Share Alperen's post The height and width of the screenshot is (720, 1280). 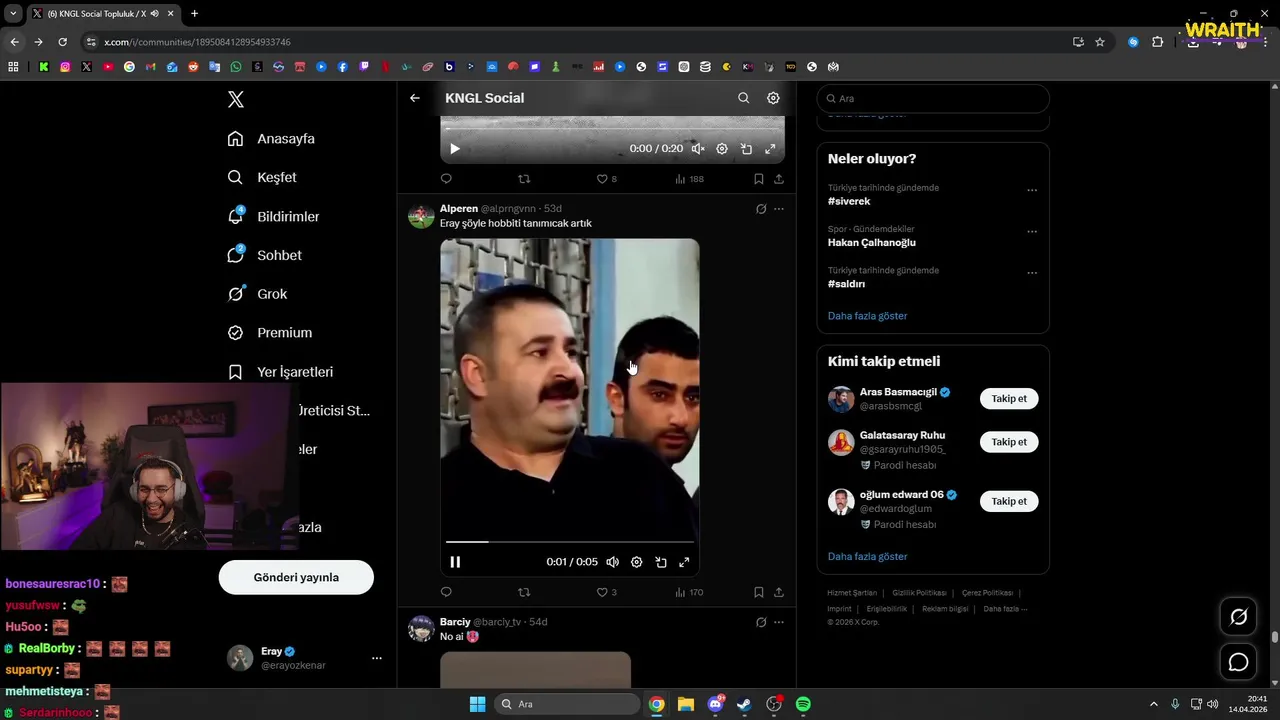pos(779,592)
